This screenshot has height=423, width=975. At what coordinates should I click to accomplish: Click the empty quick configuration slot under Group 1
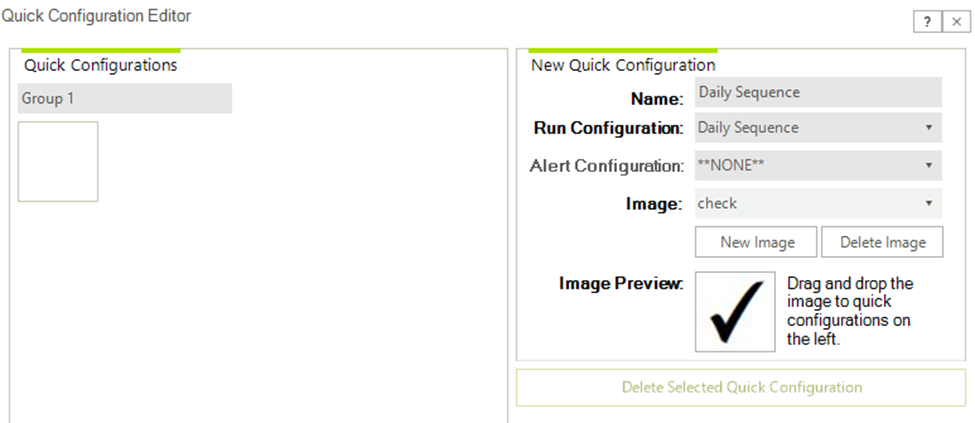click(x=58, y=162)
